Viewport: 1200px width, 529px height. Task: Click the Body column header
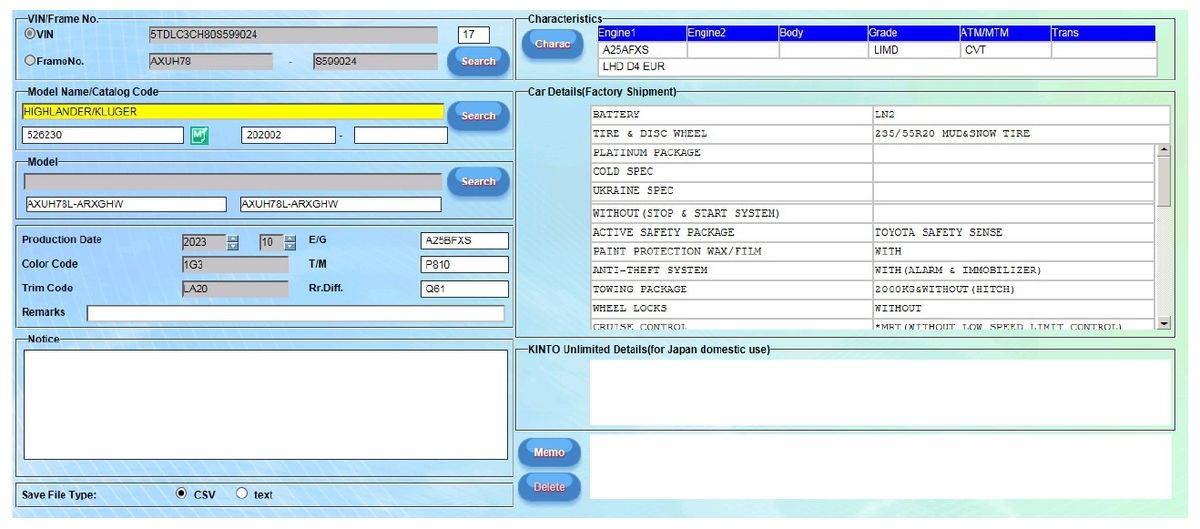(823, 33)
